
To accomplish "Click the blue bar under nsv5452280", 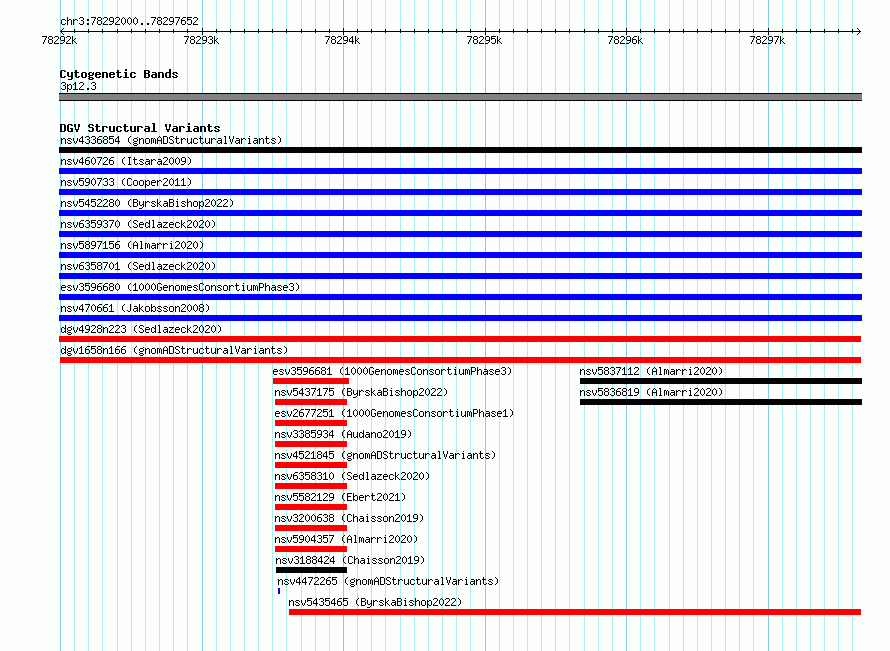I will (x=460, y=213).
